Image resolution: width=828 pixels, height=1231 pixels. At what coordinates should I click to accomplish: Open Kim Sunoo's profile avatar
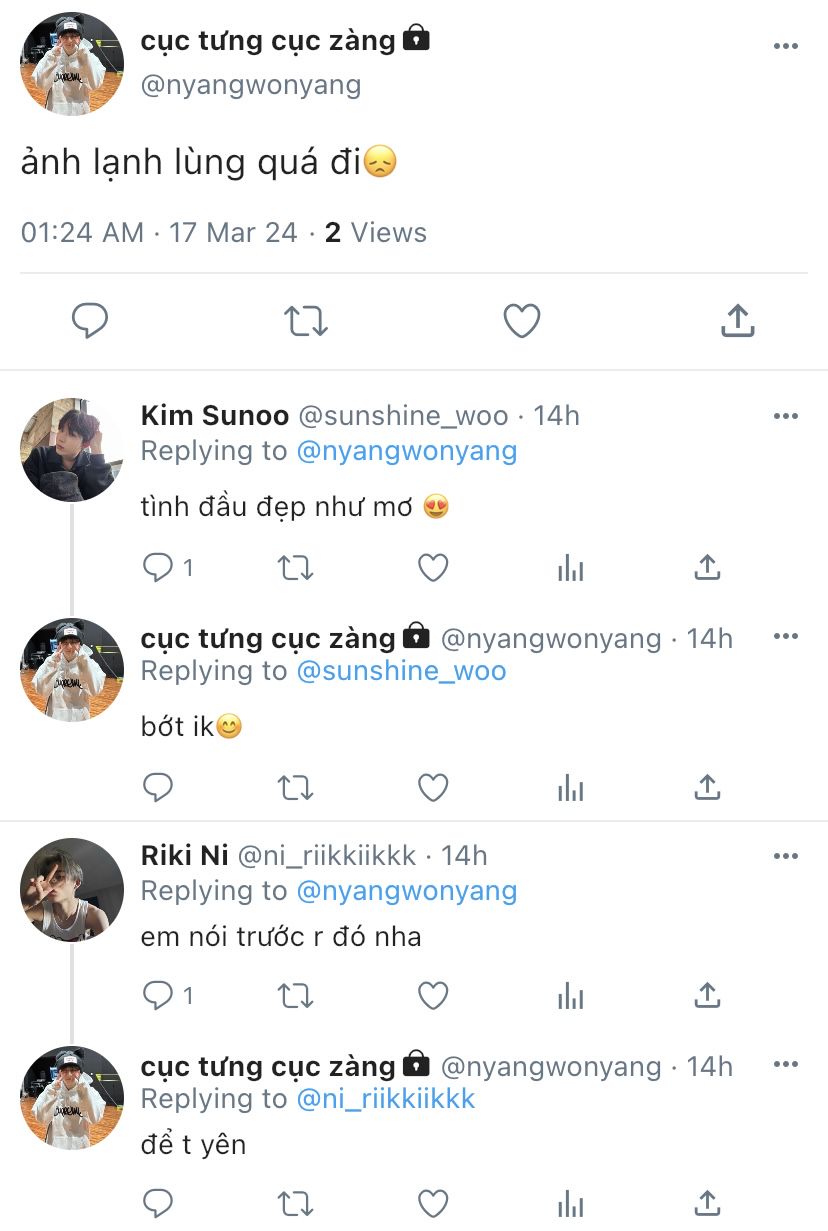tap(71, 449)
